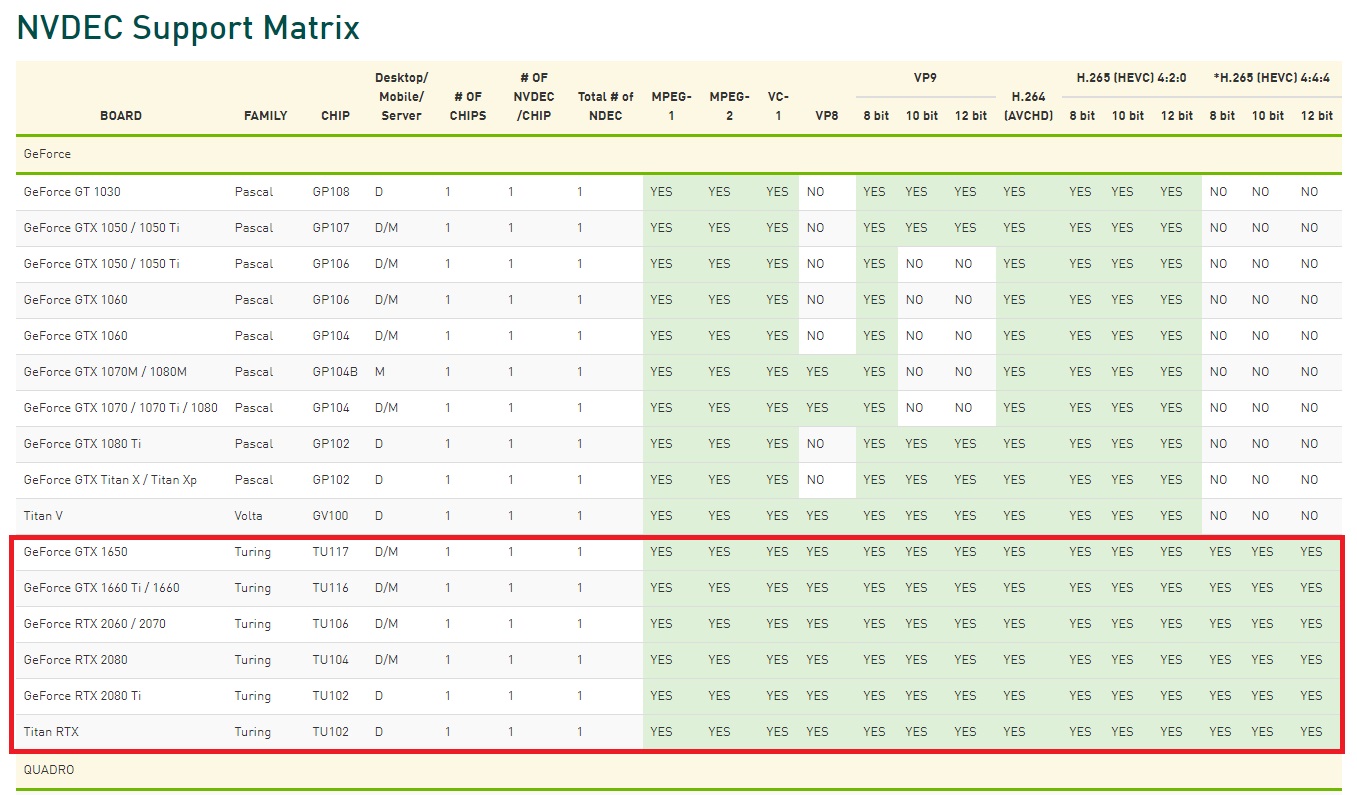
Task: Click the VP8 column header
Action: 826,116
